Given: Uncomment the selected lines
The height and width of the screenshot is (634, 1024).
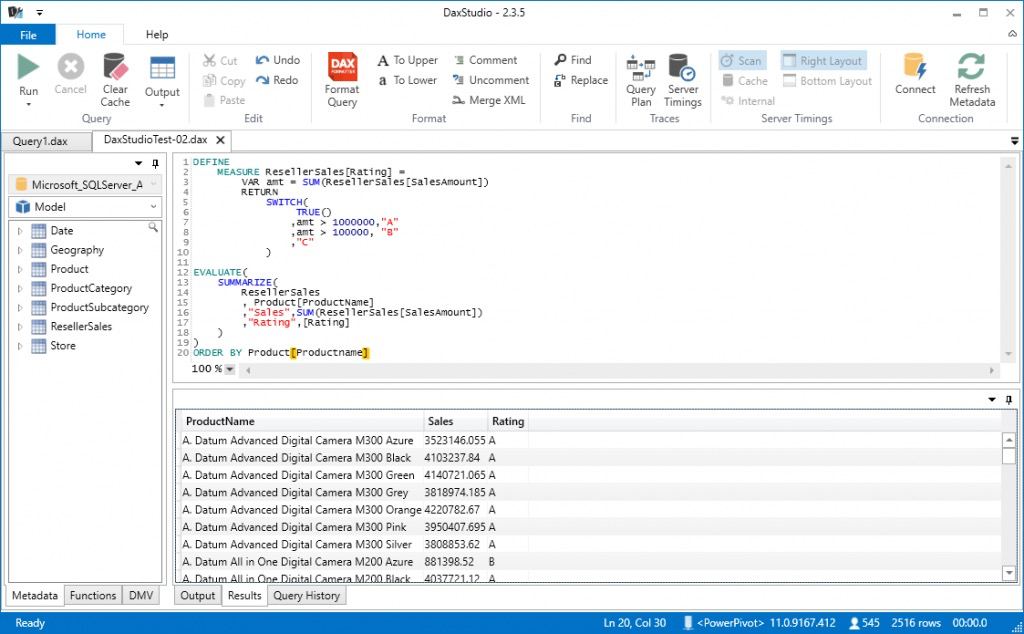Looking at the screenshot, I should 491,80.
